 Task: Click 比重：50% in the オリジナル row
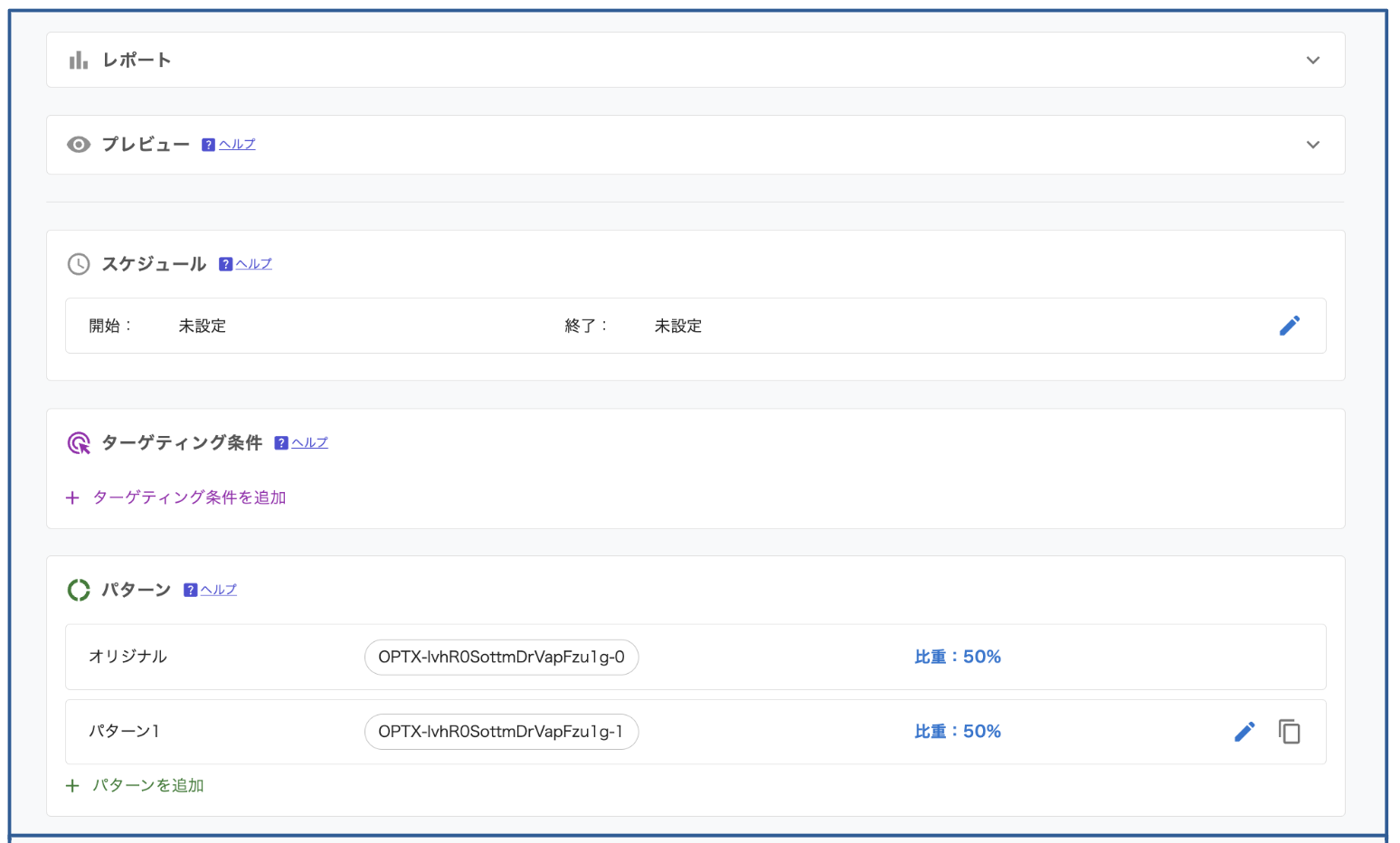click(957, 658)
